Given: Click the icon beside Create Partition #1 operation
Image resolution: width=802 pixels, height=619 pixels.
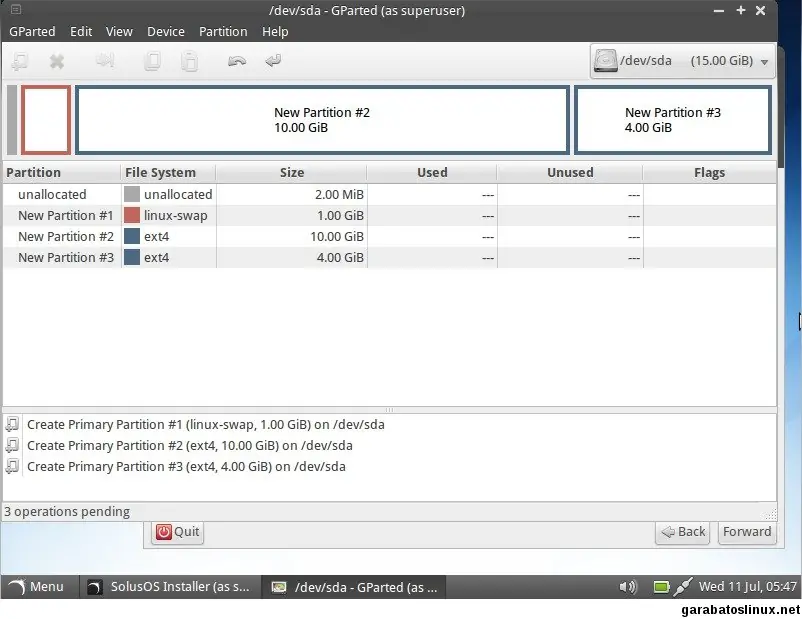Looking at the screenshot, I should 12,424.
